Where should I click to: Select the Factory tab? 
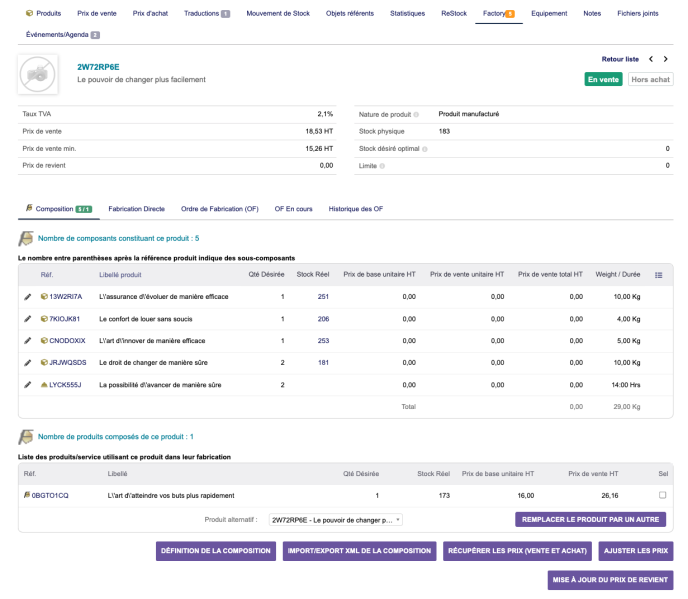(498, 14)
